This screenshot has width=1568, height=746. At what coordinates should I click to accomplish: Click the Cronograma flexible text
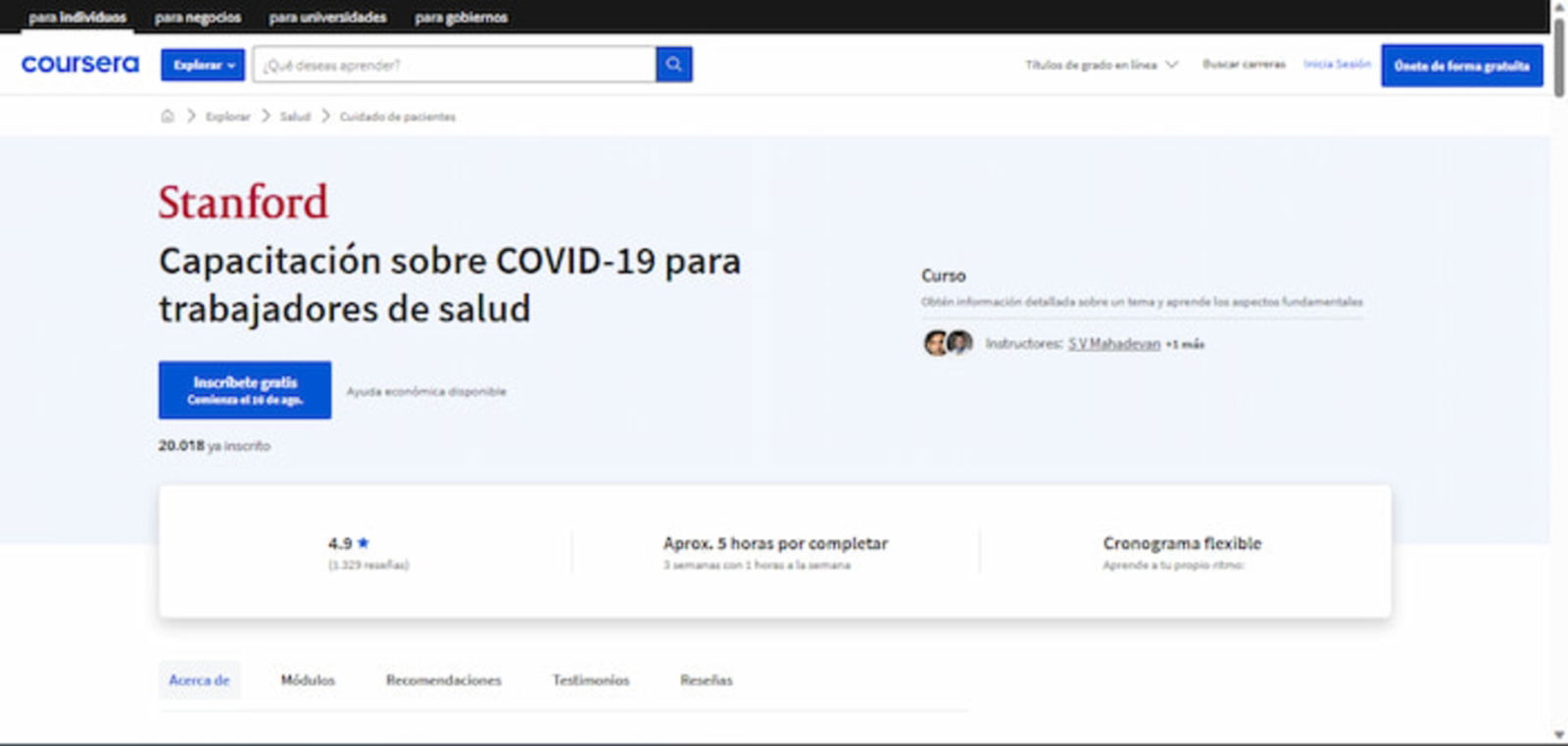point(1182,543)
